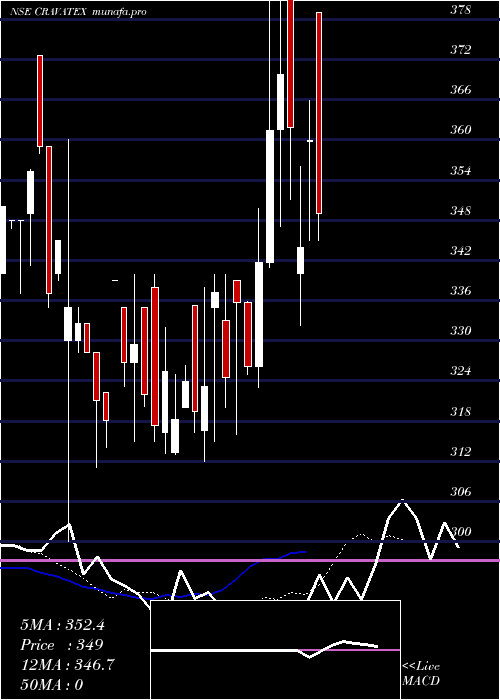This screenshot has width=500, height=700.
Task: Click the 330 price axis label
Action: tap(460, 331)
